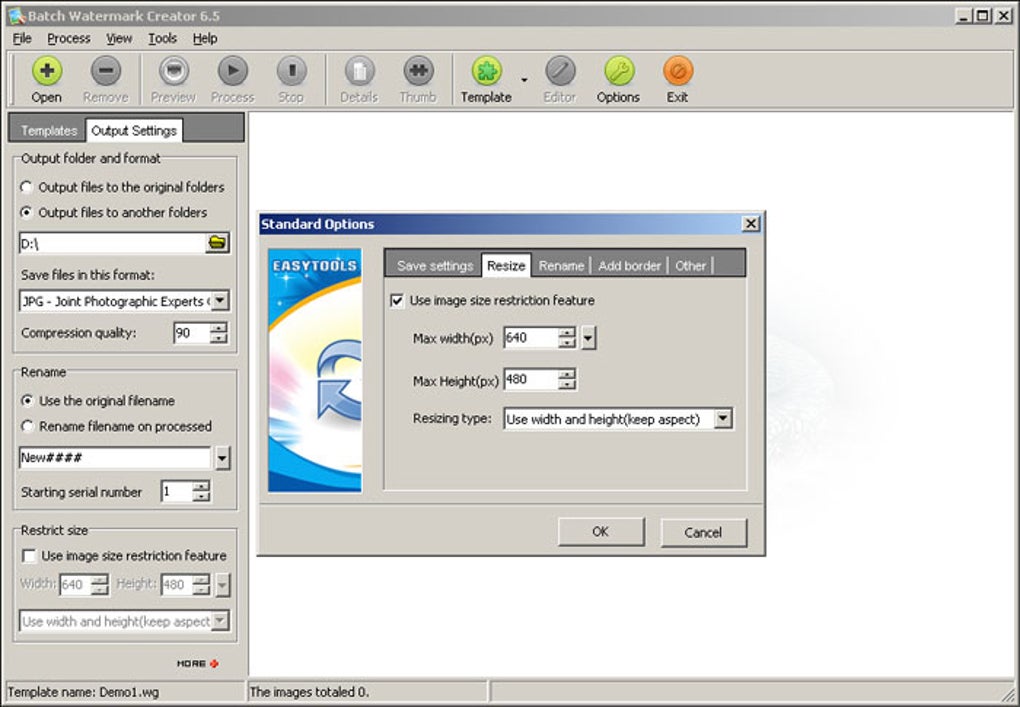The width and height of the screenshot is (1020, 707).
Task: Click the Stop icon
Action: 292,79
